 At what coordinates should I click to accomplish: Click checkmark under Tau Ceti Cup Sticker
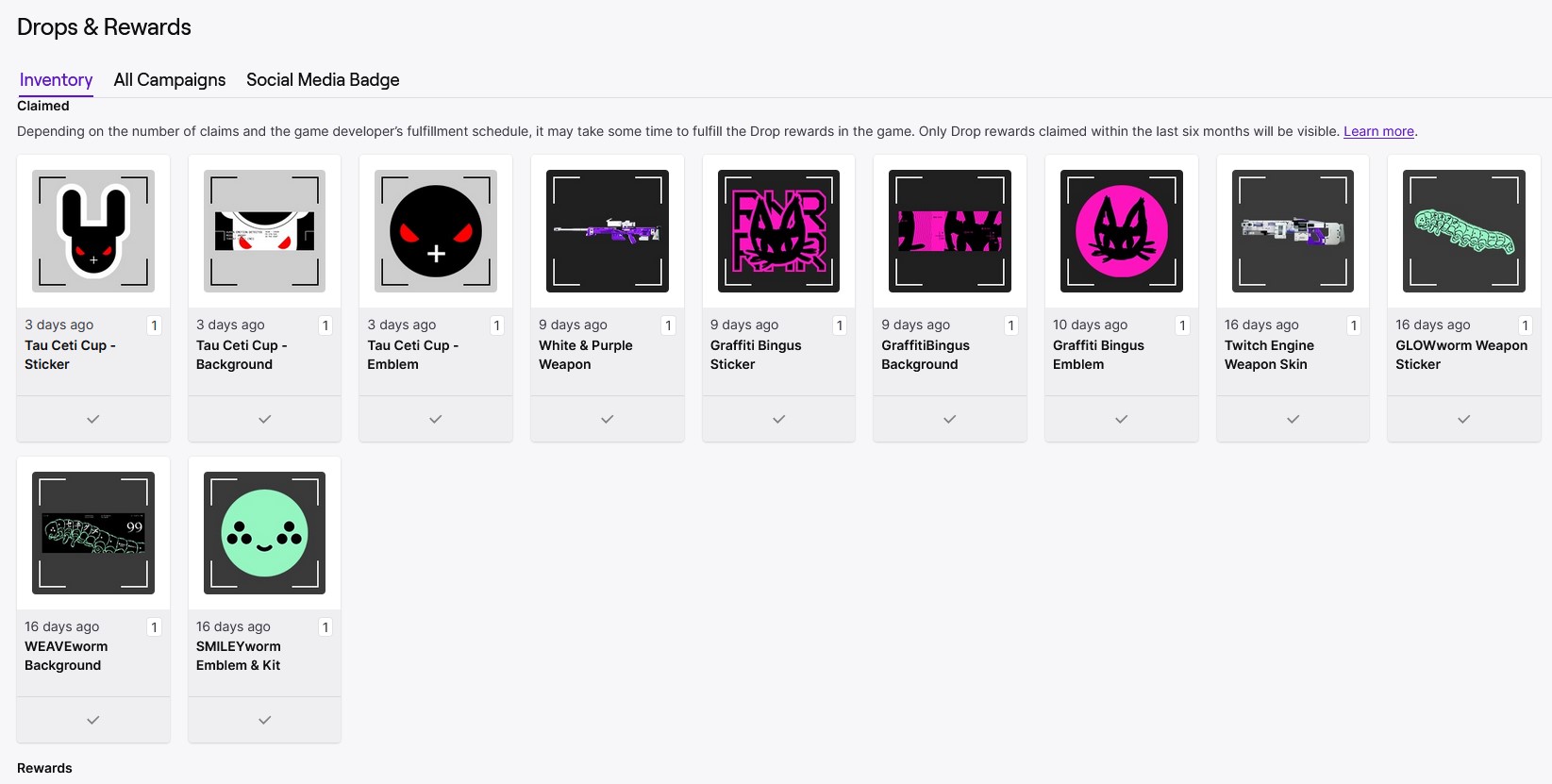(93, 419)
